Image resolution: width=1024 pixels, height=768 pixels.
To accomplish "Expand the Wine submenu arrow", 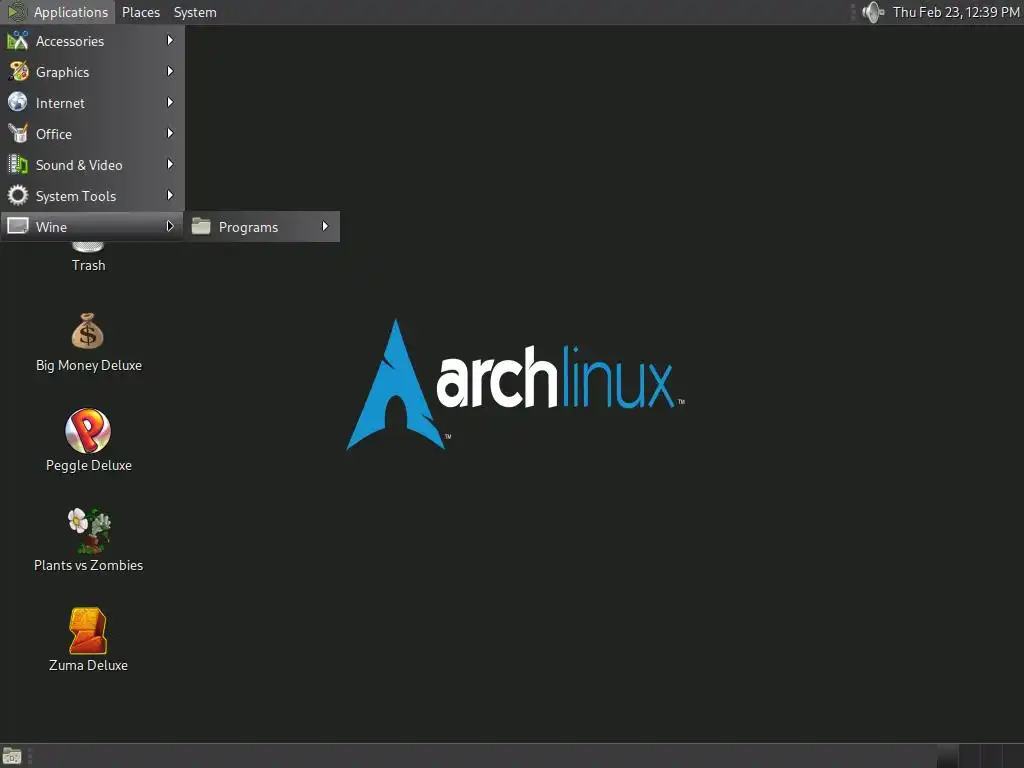I will pos(170,226).
